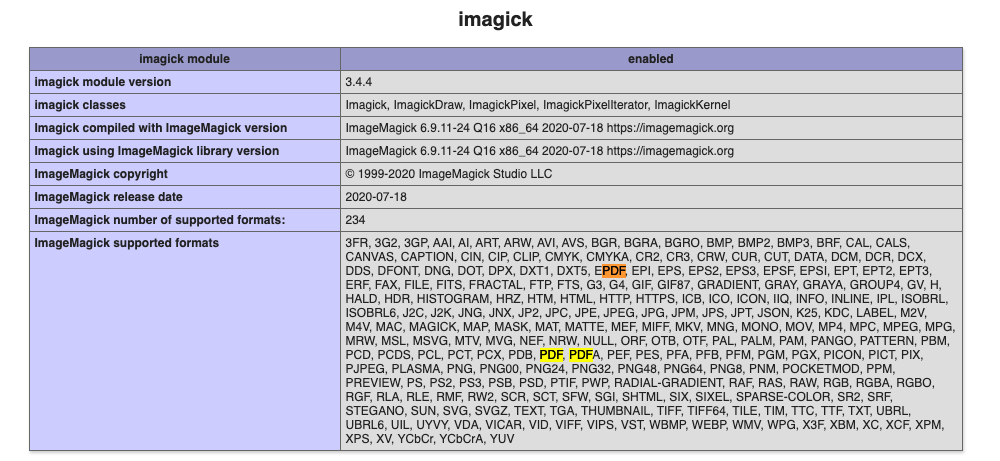Screen dimensions: 1000x461
Task: Click the format entry GRADIENT
Action: (727, 284)
